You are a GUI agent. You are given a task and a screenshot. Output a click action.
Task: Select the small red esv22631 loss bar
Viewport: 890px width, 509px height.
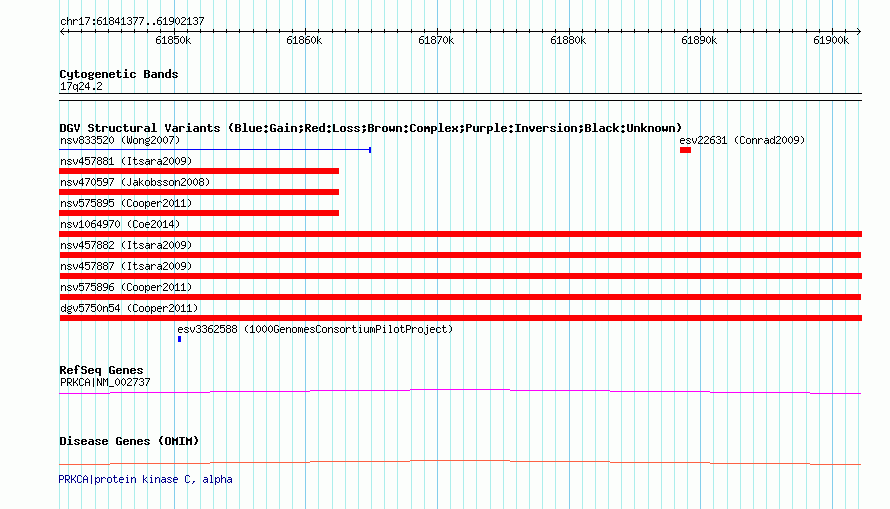coord(685,150)
